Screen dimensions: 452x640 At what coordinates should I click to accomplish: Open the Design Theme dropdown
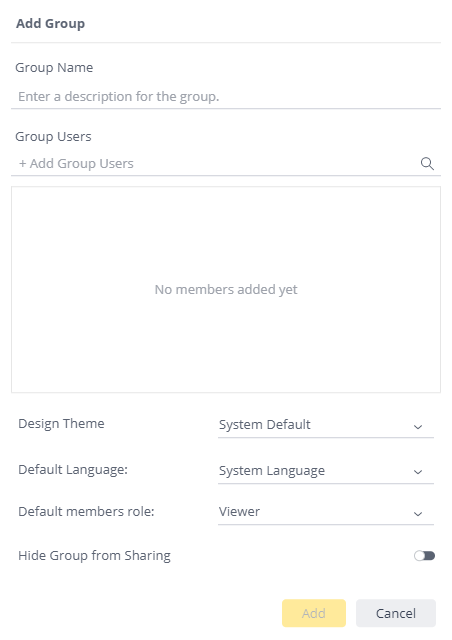click(325, 425)
